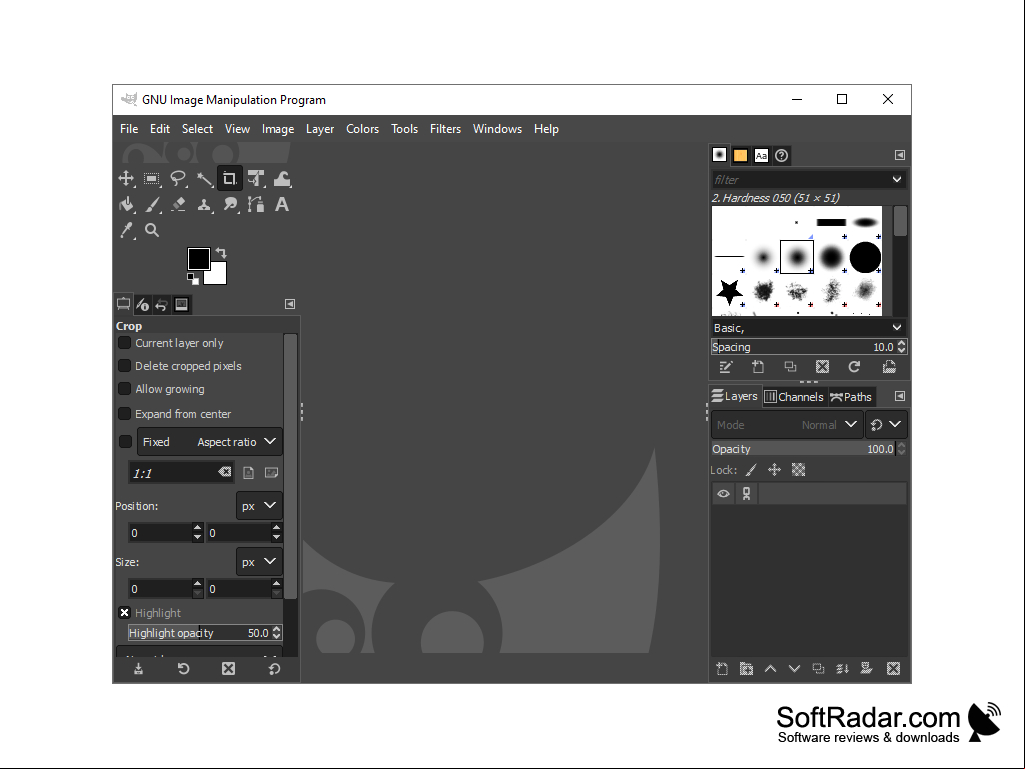This screenshot has width=1025, height=769.
Task: Toggle lock alpha channel checkerboard icon
Action: click(x=798, y=470)
